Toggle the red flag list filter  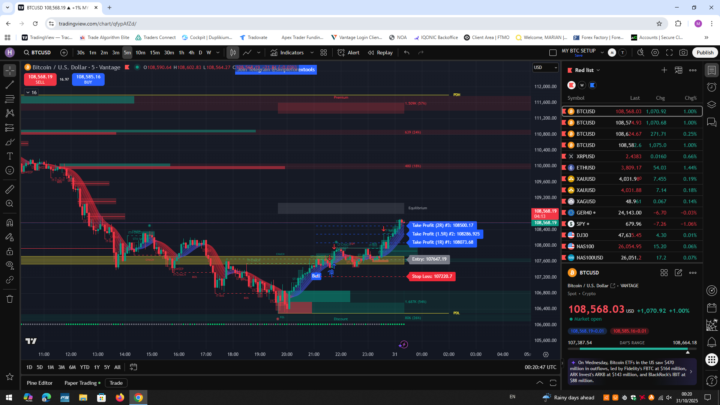(x=571, y=85)
